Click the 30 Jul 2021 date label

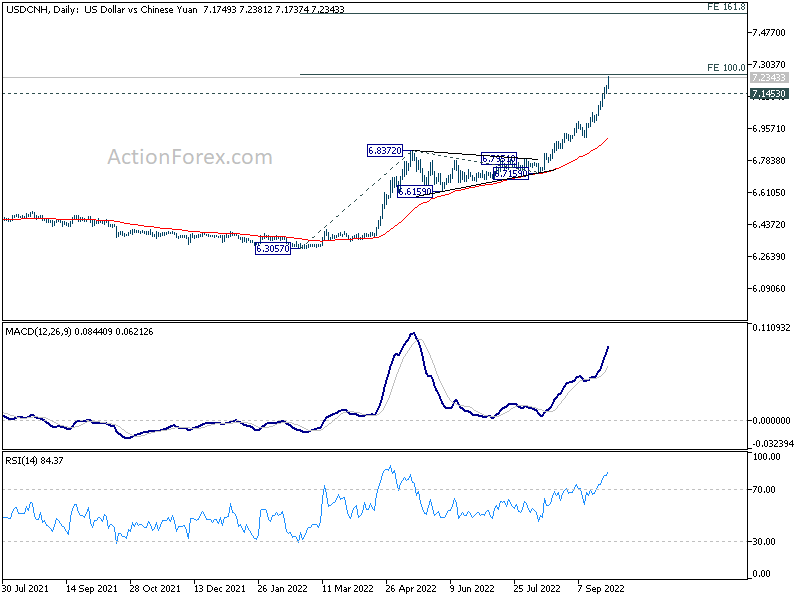click(x=26, y=589)
